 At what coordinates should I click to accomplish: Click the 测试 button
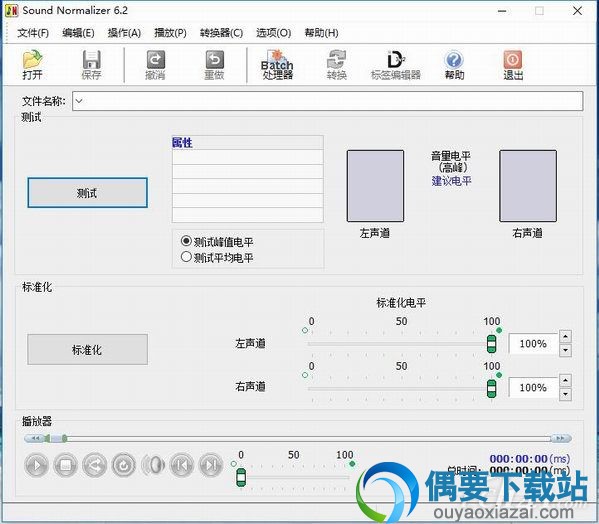pos(87,193)
